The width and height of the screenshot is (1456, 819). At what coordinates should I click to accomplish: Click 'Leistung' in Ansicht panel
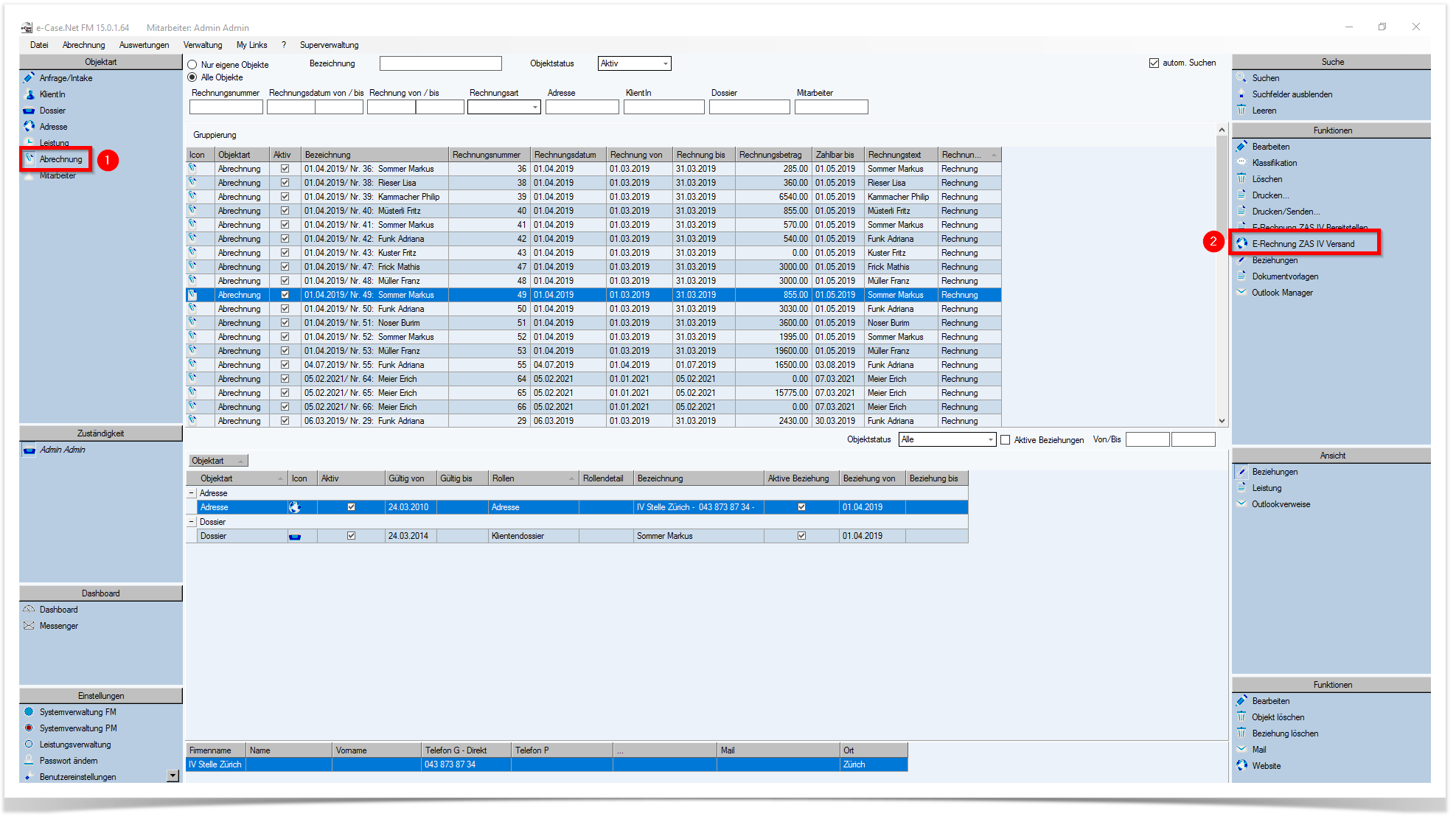tap(1267, 488)
